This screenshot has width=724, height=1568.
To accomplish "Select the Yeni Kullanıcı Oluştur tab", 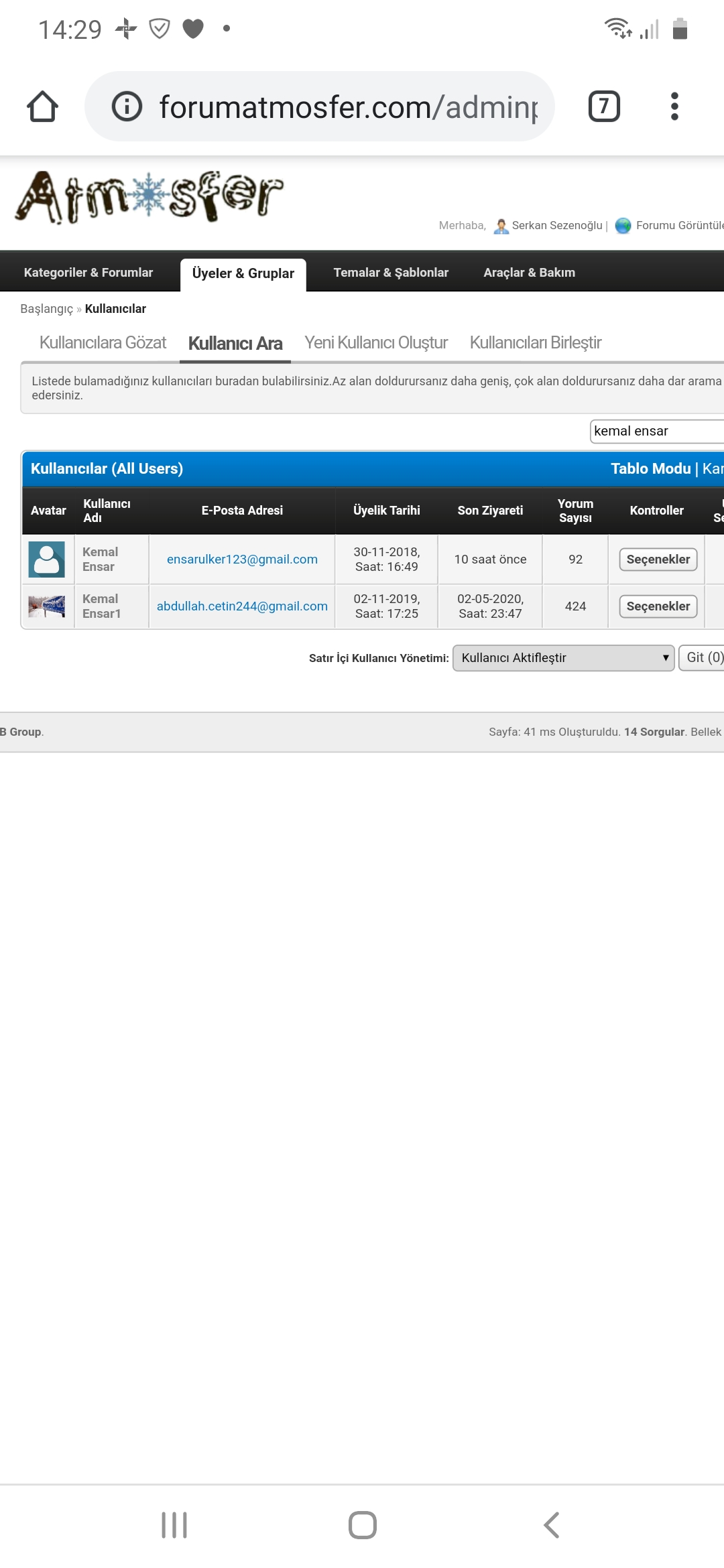I will pyautogui.click(x=375, y=343).
